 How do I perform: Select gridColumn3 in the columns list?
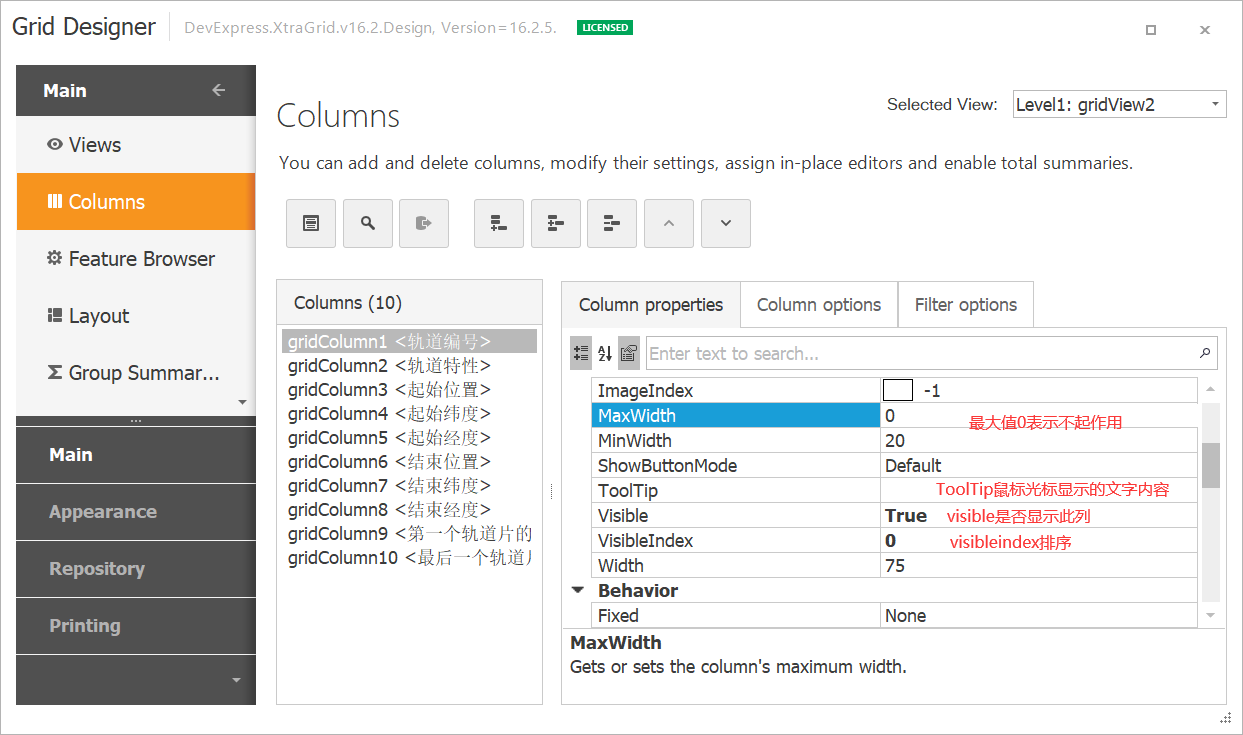click(409, 389)
